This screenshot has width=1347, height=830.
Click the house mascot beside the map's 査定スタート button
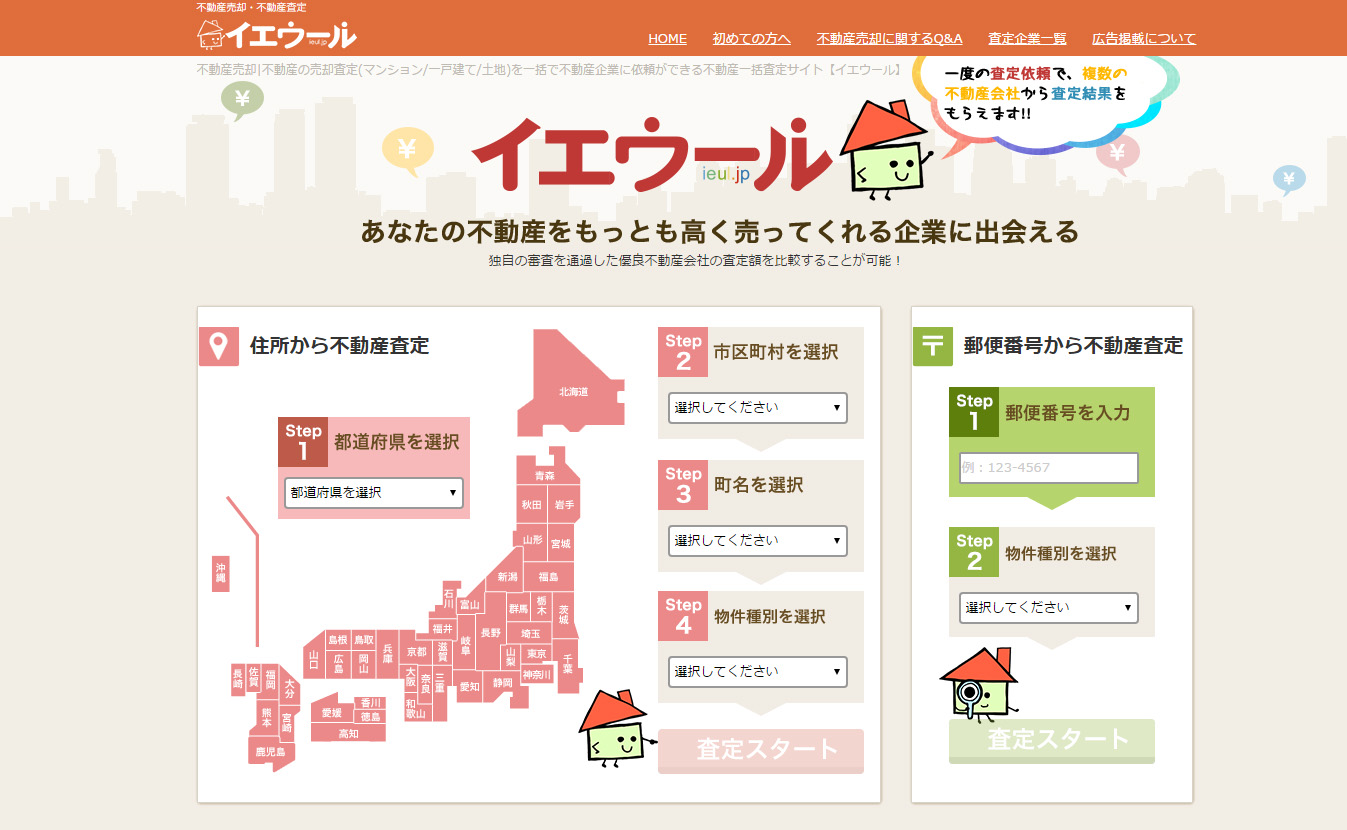[x=613, y=728]
